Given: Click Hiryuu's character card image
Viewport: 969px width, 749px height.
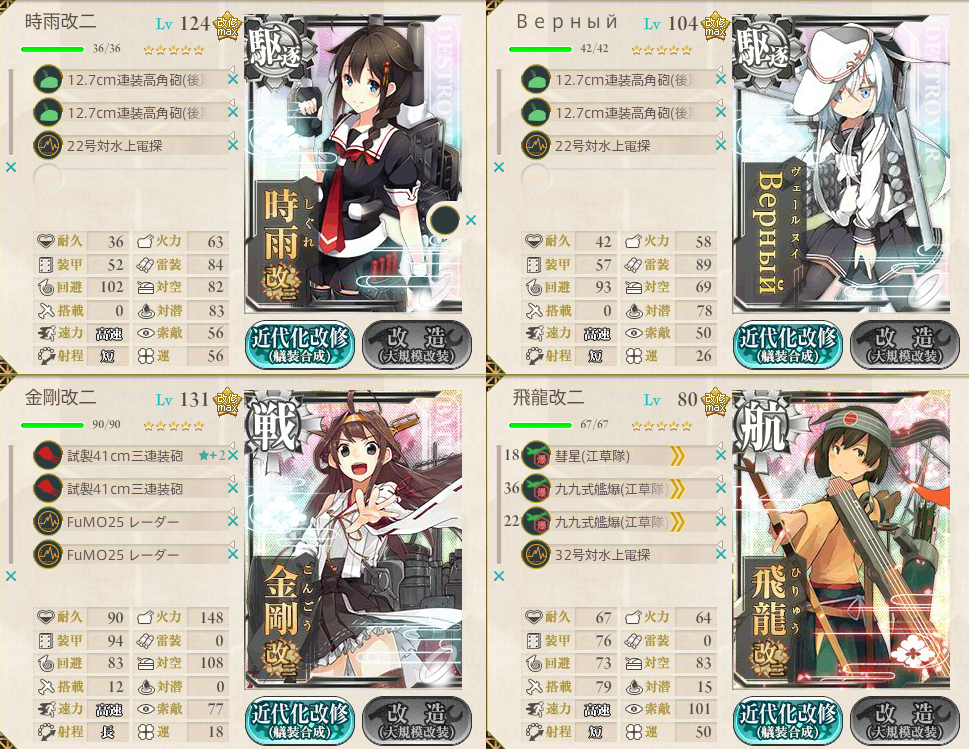Looking at the screenshot, I should pos(841,539).
